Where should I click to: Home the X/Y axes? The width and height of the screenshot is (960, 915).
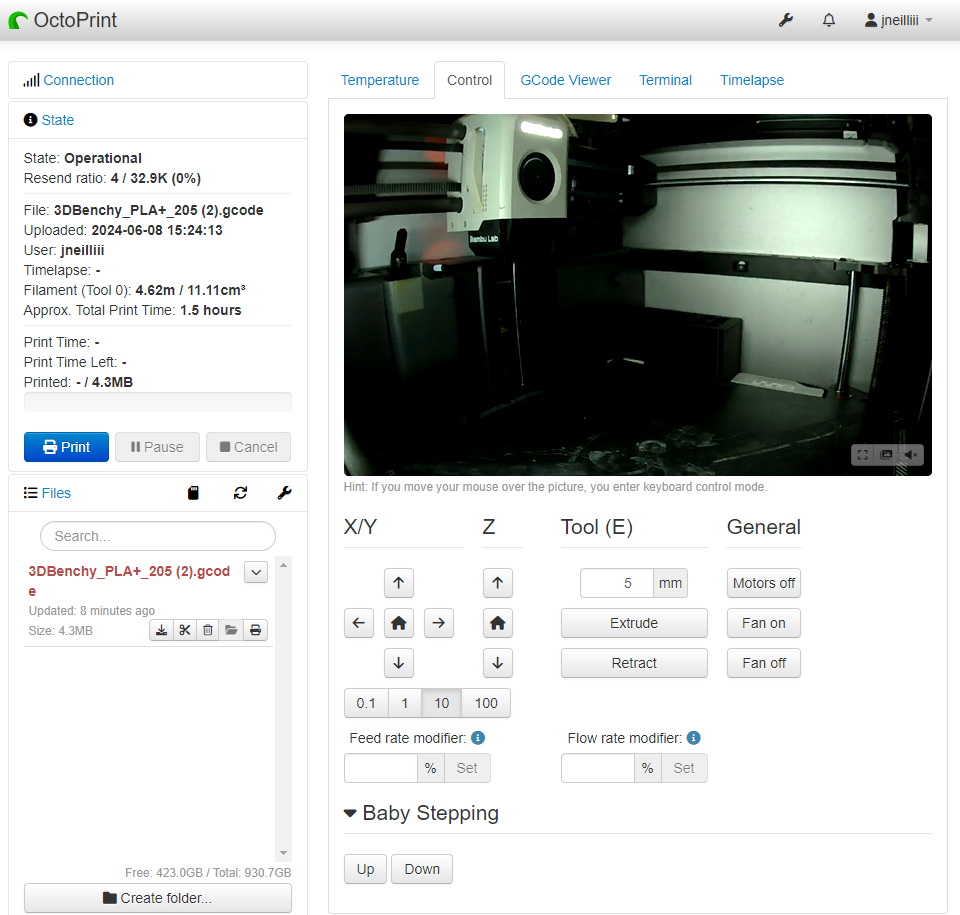tap(399, 623)
